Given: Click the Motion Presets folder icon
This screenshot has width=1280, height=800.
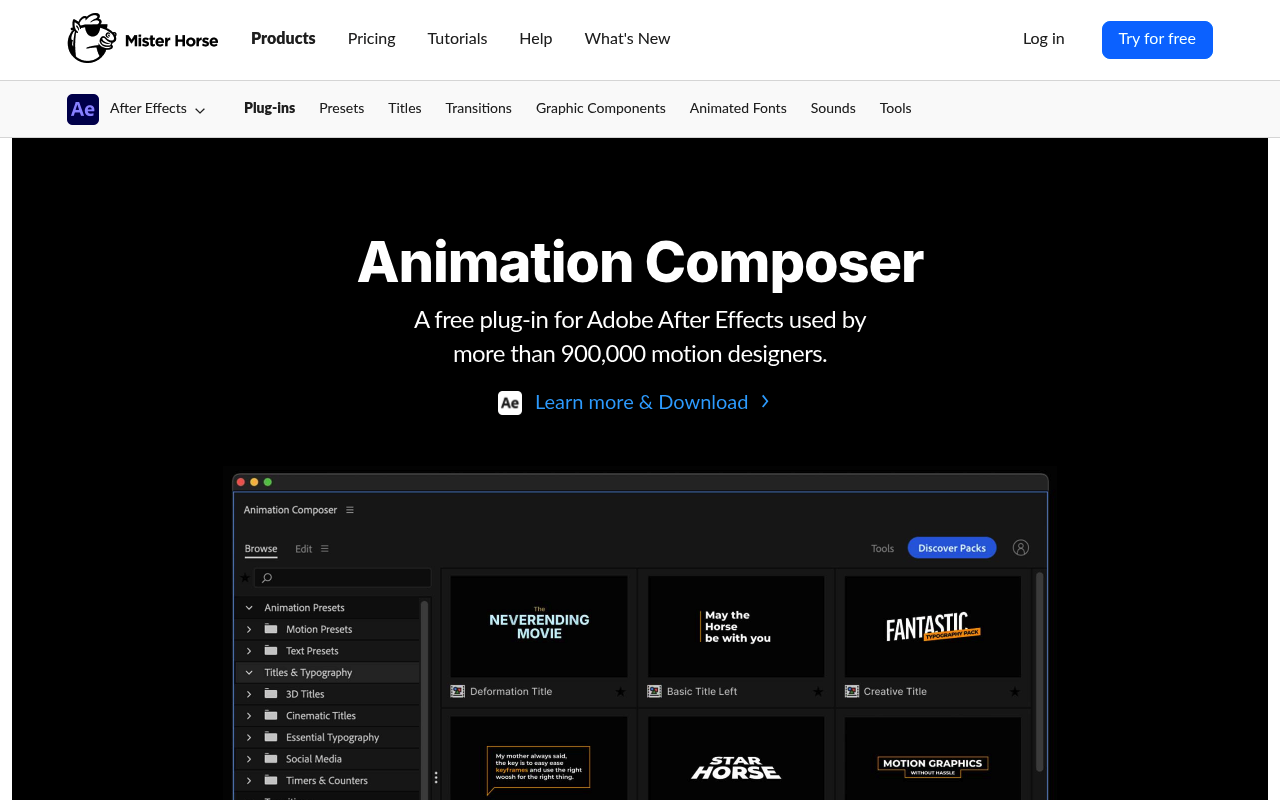Looking at the screenshot, I should [x=270, y=629].
